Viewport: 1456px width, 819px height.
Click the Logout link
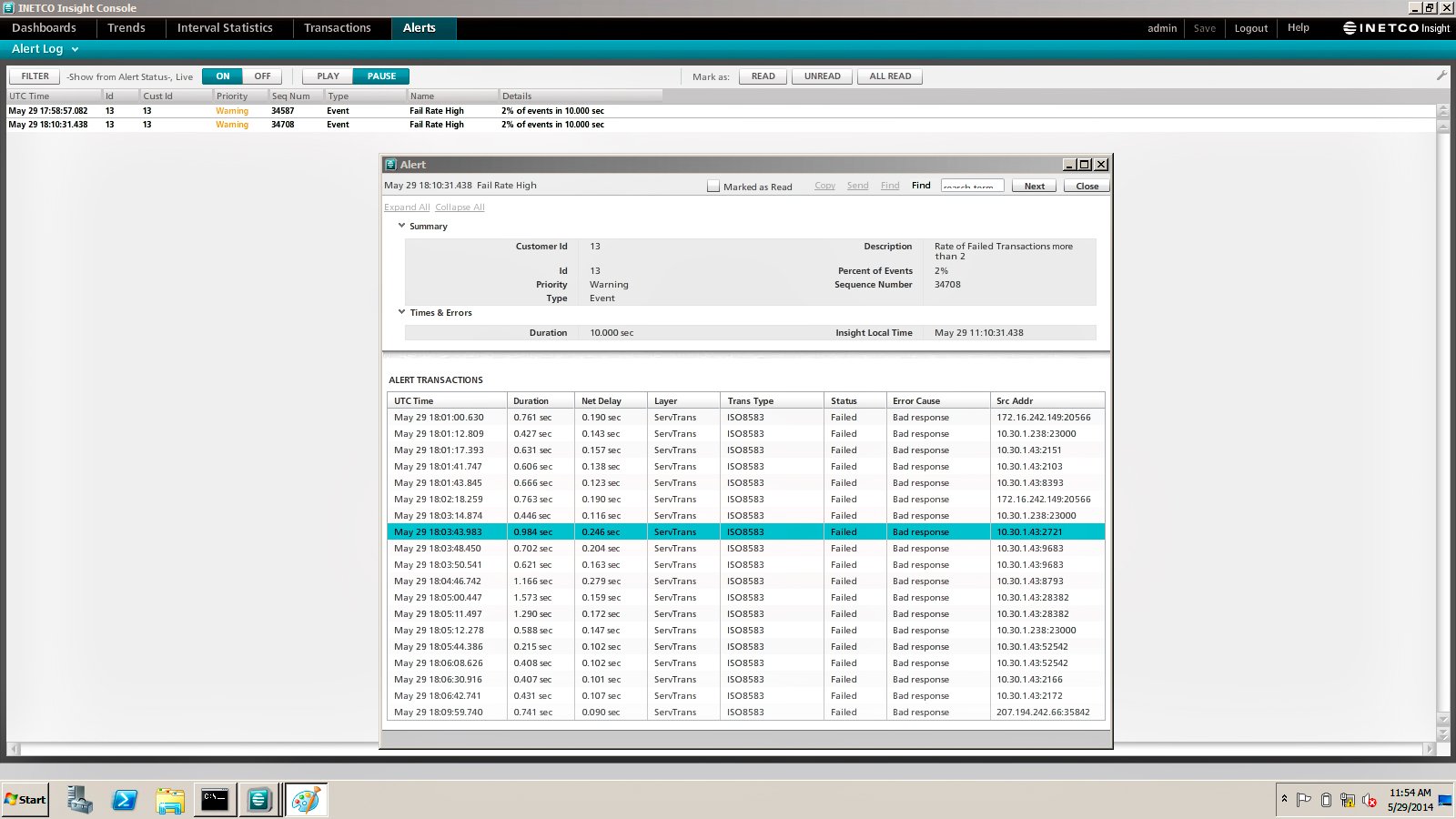click(1251, 28)
